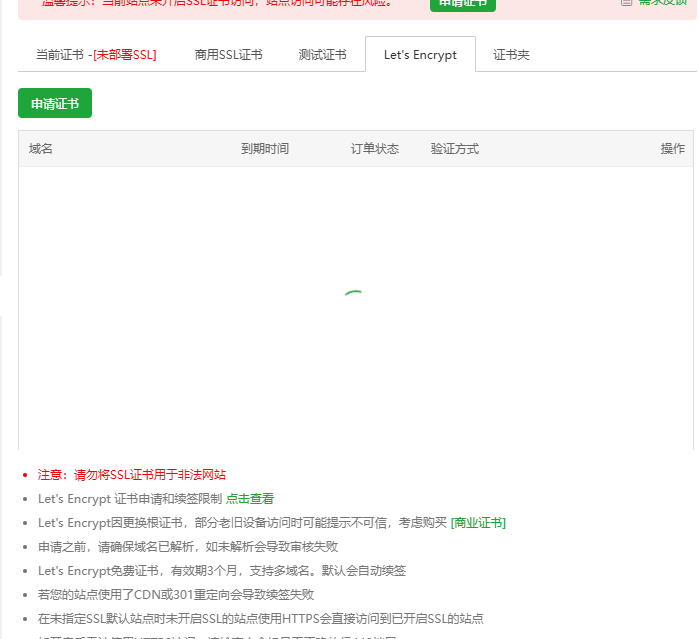This screenshot has height=639, width=699.
Task: Click the 到期时间 column header
Action: pyautogui.click(x=265, y=148)
